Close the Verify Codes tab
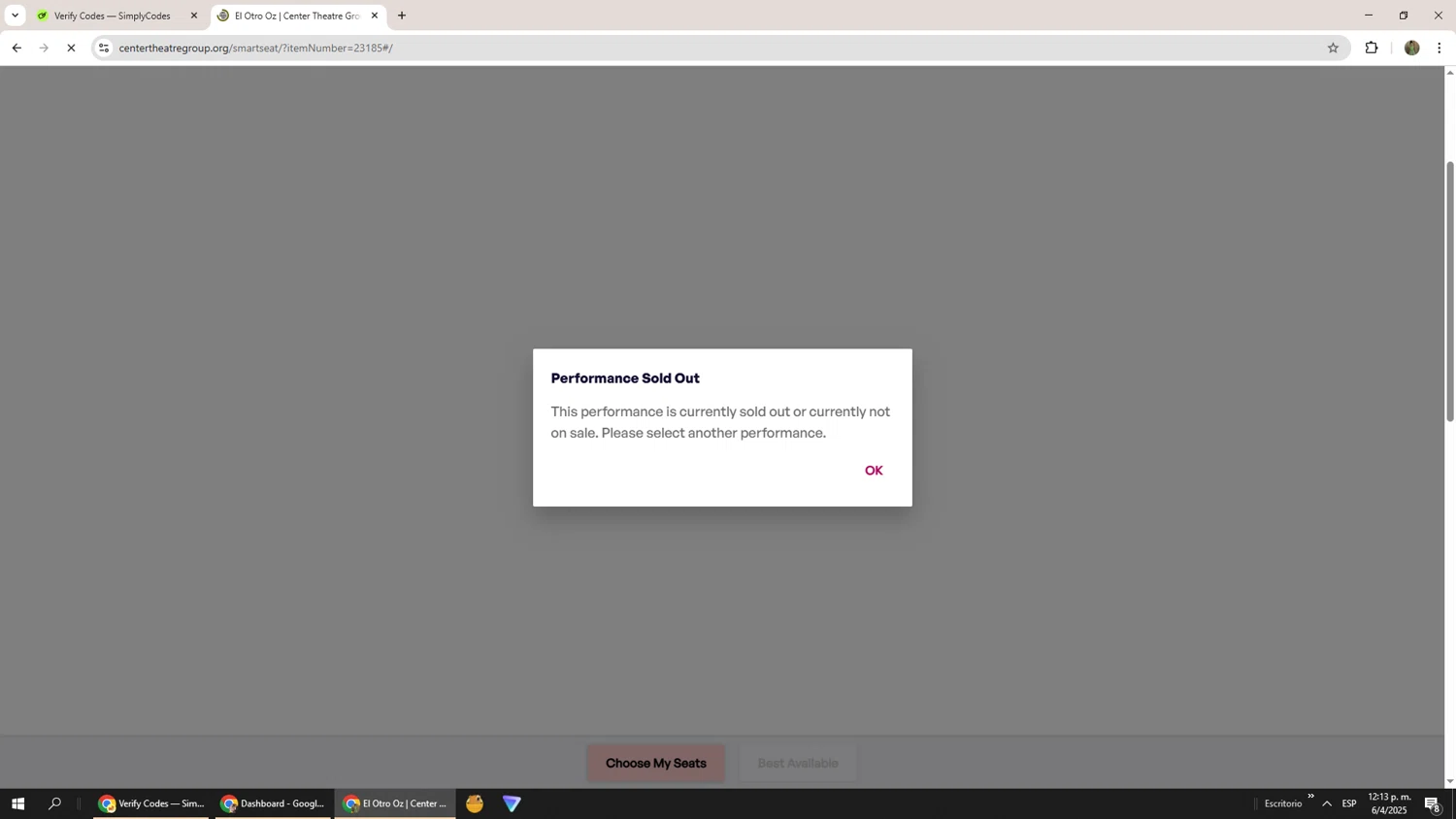The width and height of the screenshot is (1456, 819). click(x=194, y=16)
